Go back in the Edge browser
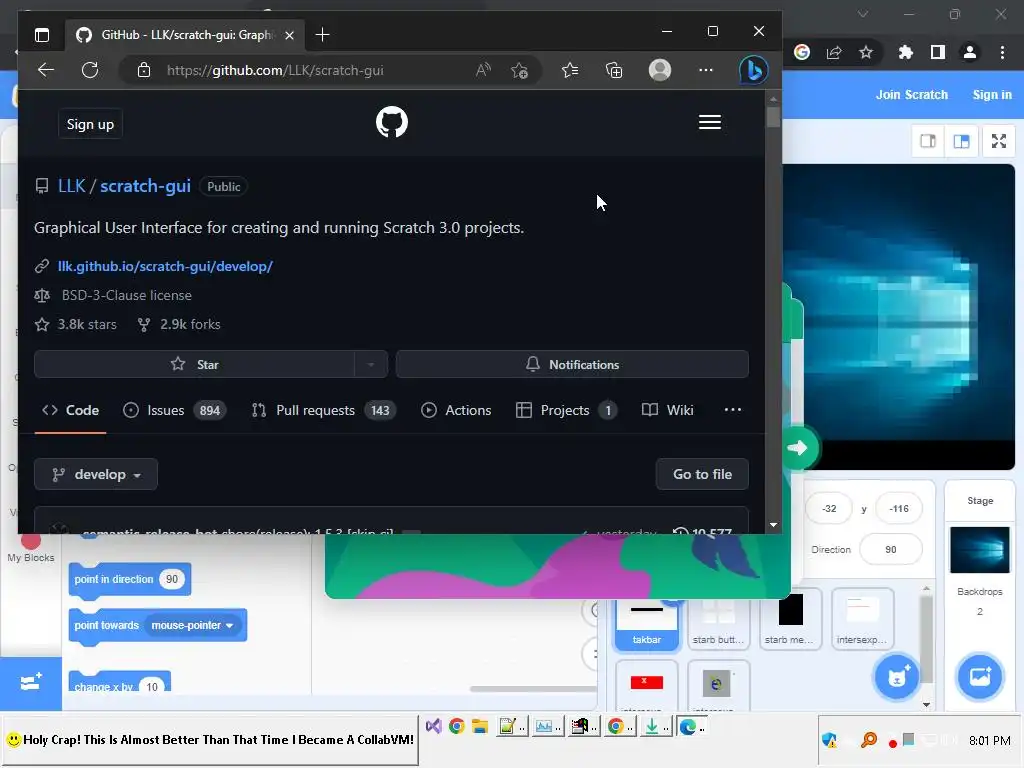Screen dimensions: 1024x768 pos(46,70)
